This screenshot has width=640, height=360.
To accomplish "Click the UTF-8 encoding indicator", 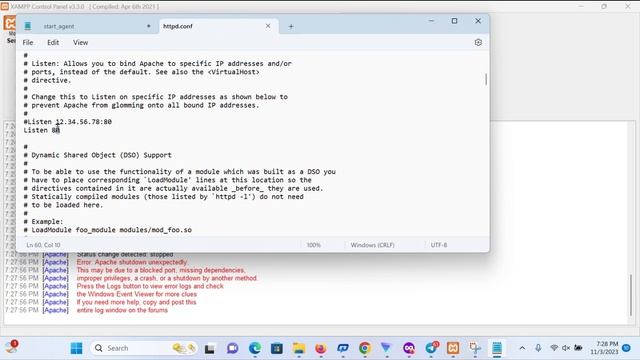I will (439, 245).
